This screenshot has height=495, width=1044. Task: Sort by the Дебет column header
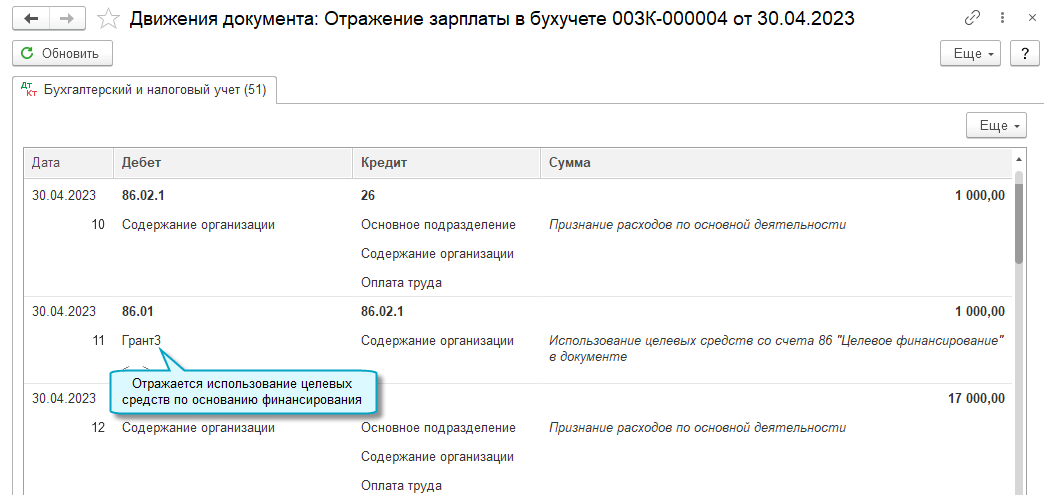point(232,162)
